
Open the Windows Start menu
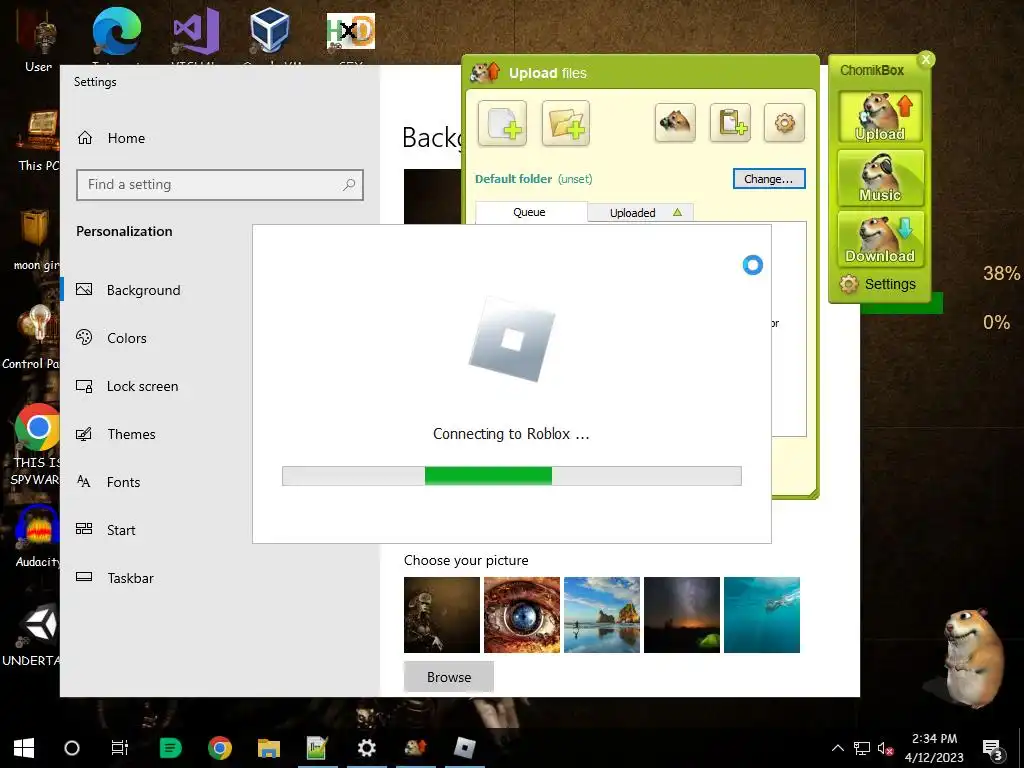pos(24,748)
